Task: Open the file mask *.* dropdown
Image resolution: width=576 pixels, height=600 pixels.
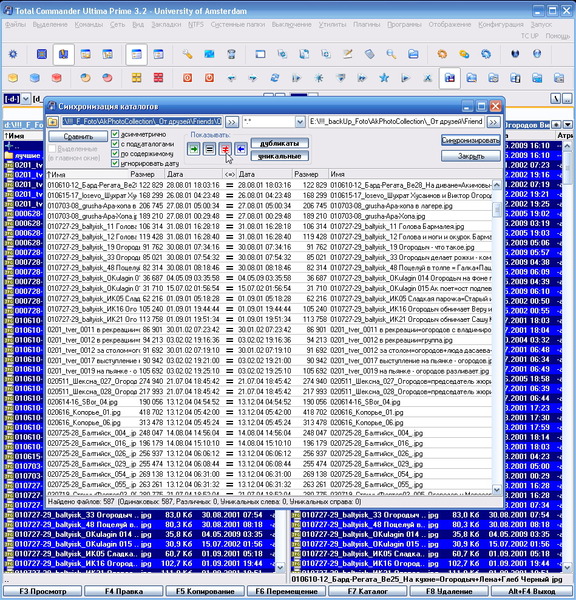Action: pos(300,122)
